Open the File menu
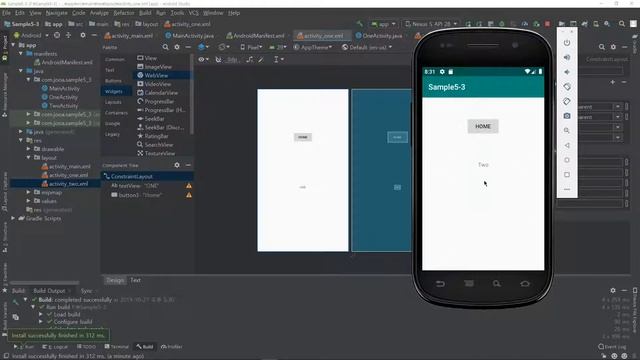The width and height of the screenshot is (640, 360). tap(6, 13)
